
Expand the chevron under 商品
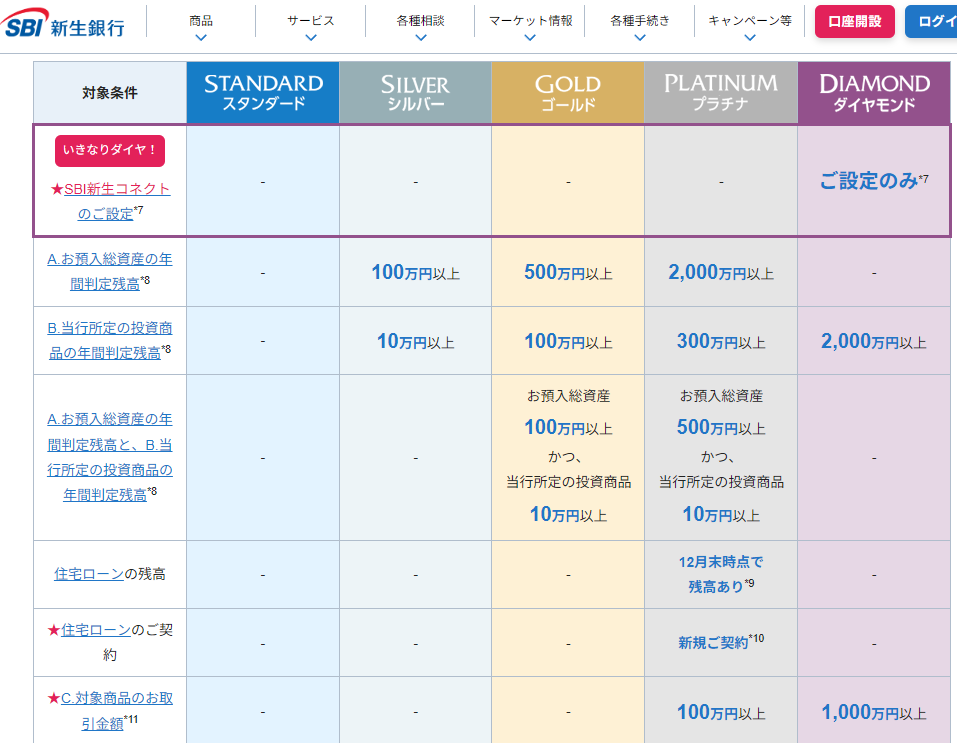(x=201, y=38)
